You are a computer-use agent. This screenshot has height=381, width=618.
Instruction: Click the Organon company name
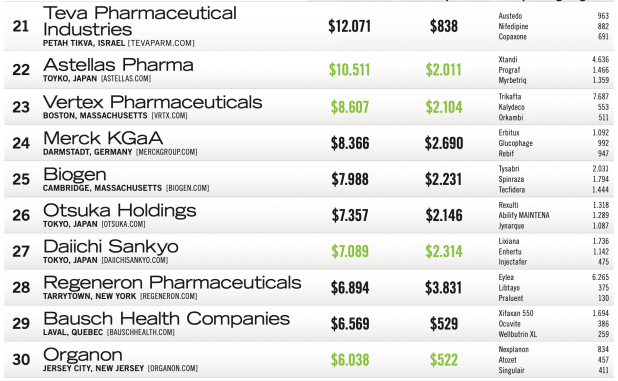(x=83, y=356)
